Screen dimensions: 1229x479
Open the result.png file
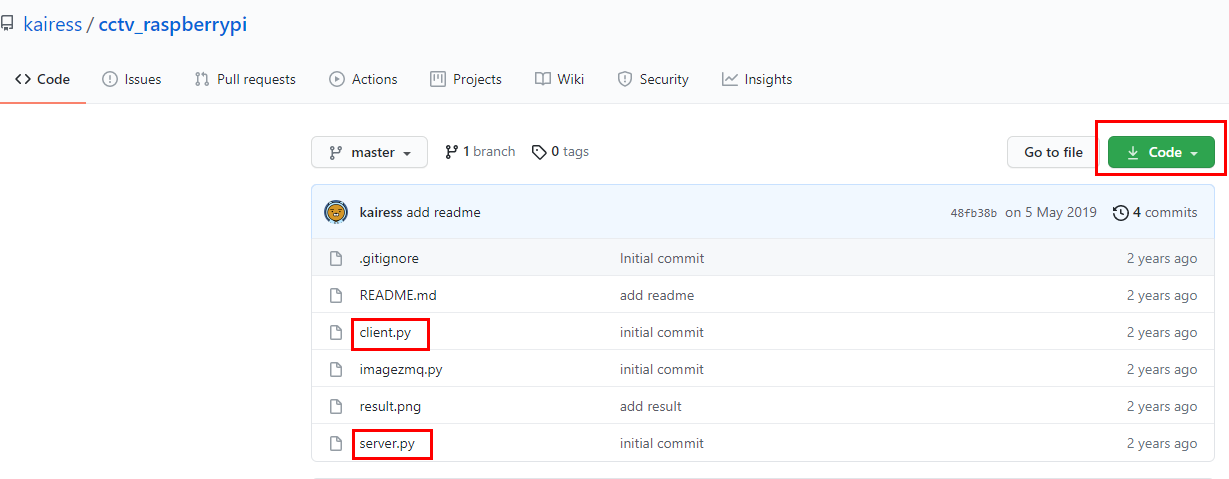[392, 406]
